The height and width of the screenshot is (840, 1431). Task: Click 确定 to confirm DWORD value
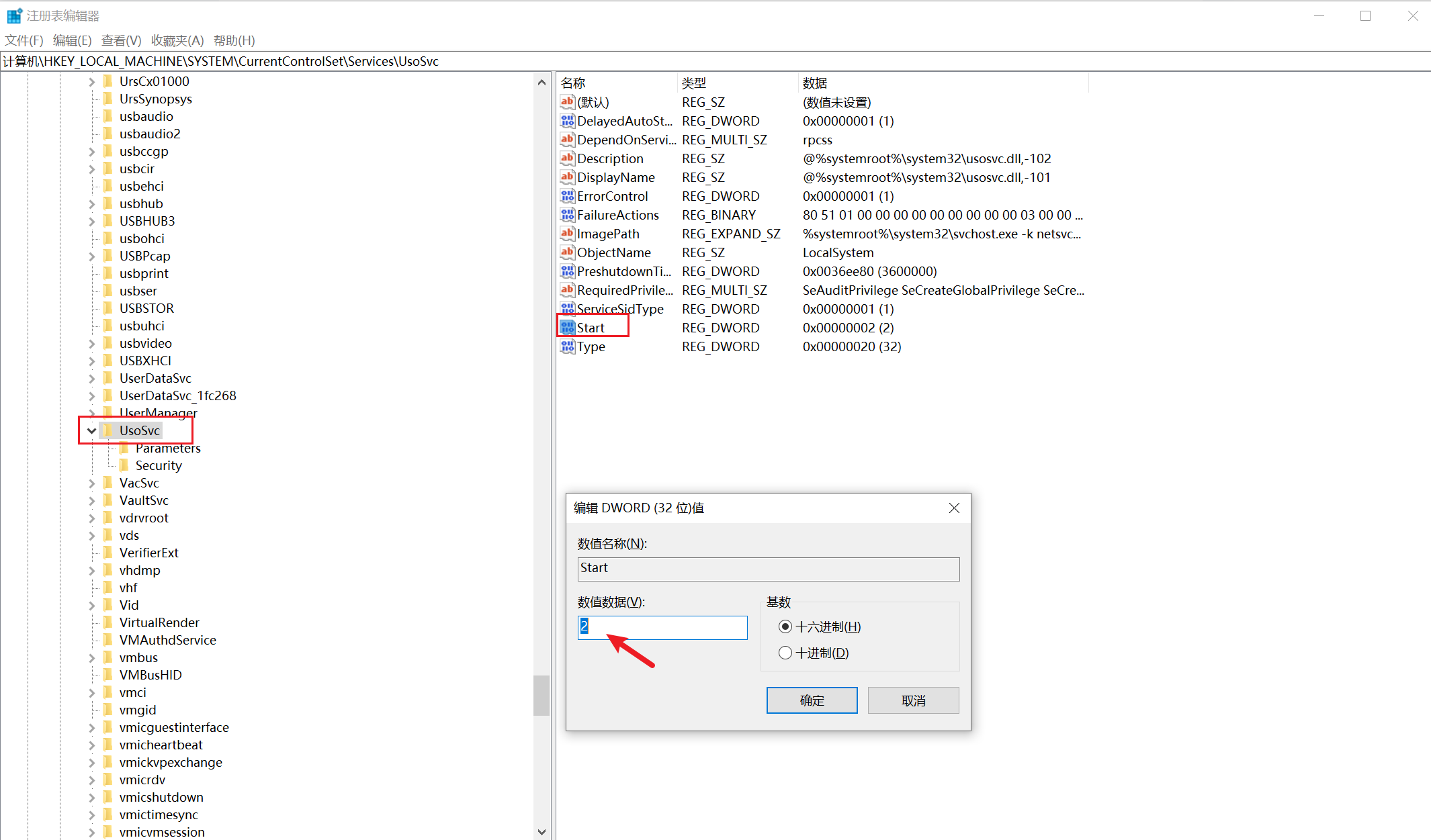pos(812,700)
